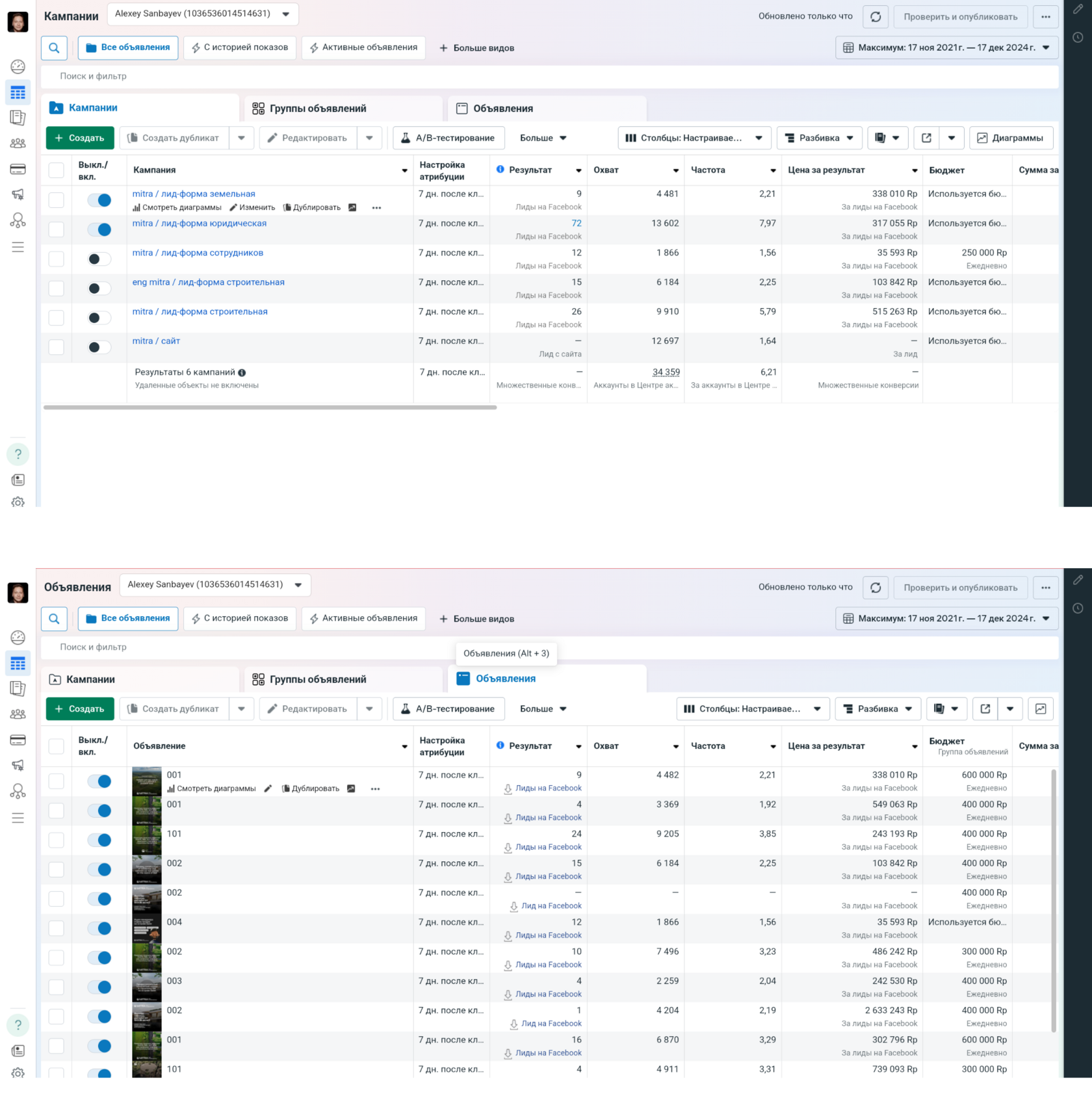The width and height of the screenshot is (1092, 1105).
Task: Check the box for eng mitra campaign
Action: coord(57,289)
